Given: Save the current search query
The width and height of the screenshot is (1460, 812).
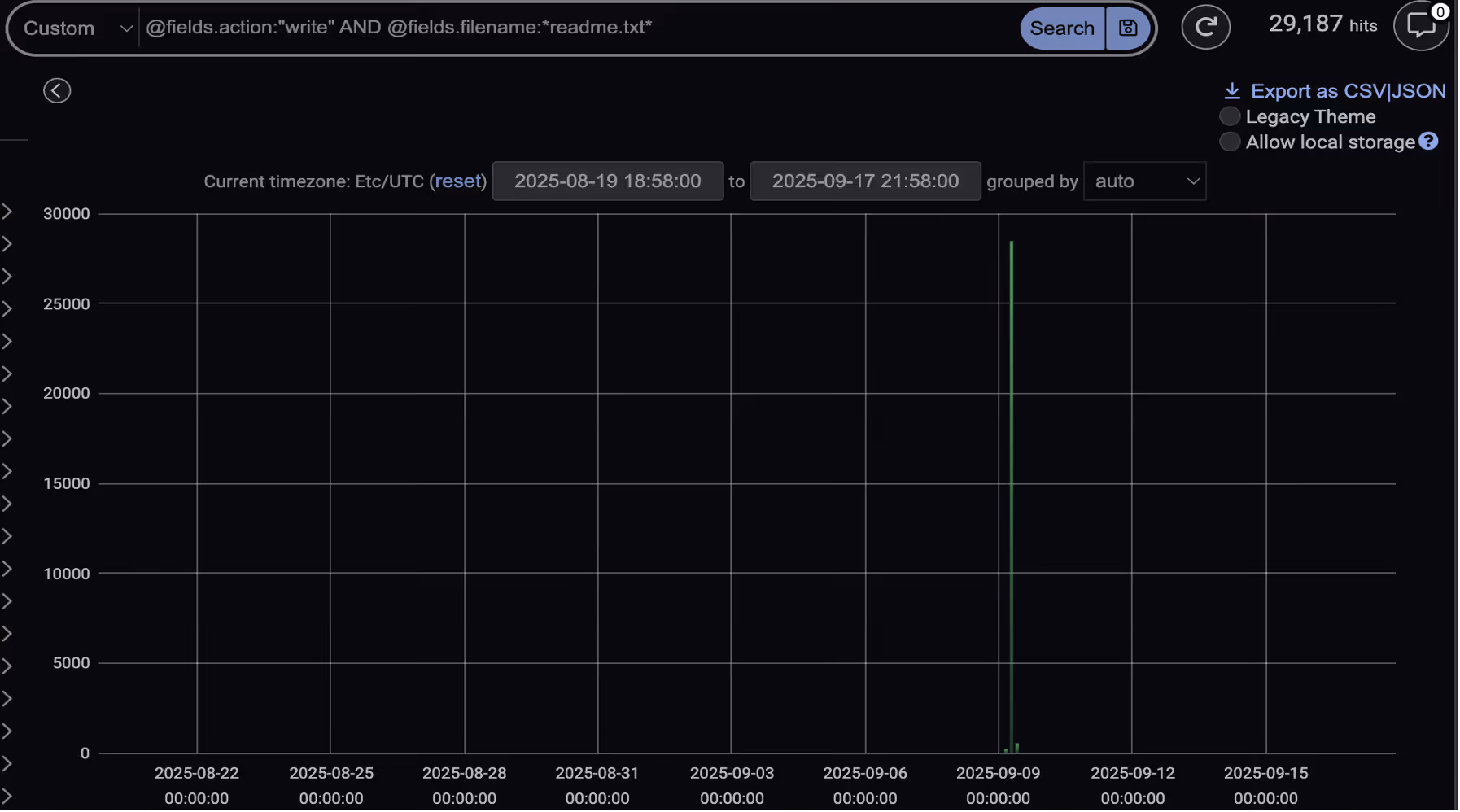Looking at the screenshot, I should (1128, 27).
